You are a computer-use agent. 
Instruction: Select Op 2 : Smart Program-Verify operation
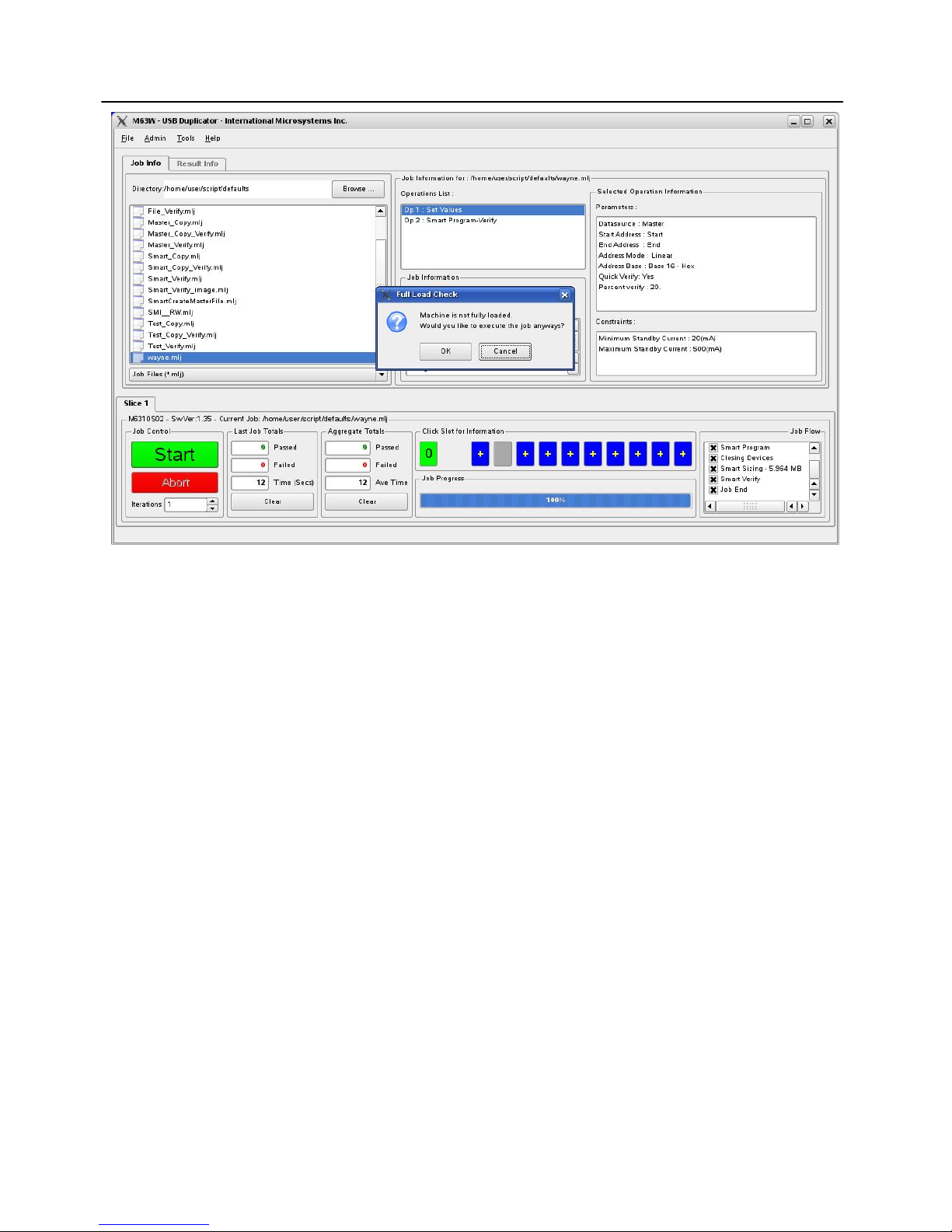pos(493,221)
